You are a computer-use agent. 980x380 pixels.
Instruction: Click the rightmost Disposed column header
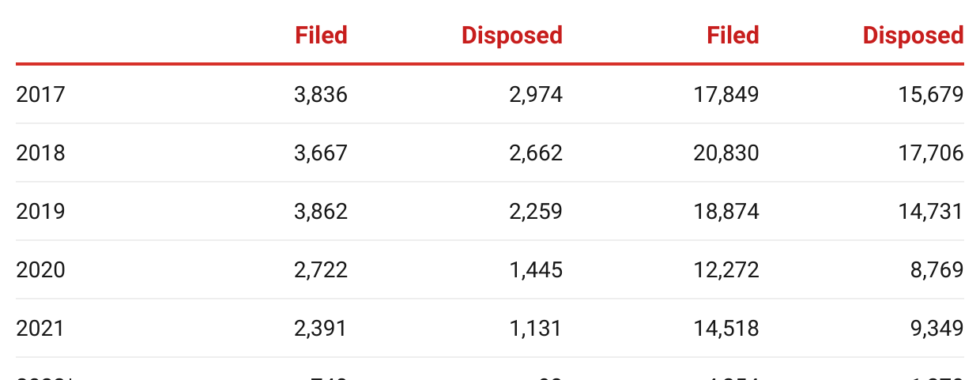[913, 35]
